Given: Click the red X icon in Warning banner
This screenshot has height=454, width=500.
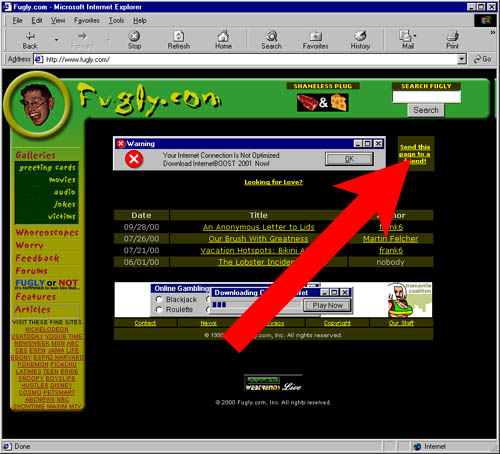Looking at the screenshot, I should (134, 159).
